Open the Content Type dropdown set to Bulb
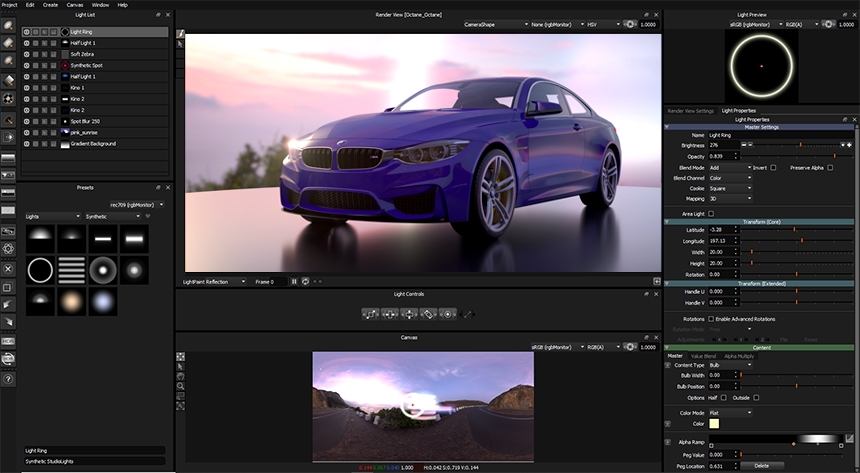The height and width of the screenshot is (473, 860). [730, 365]
